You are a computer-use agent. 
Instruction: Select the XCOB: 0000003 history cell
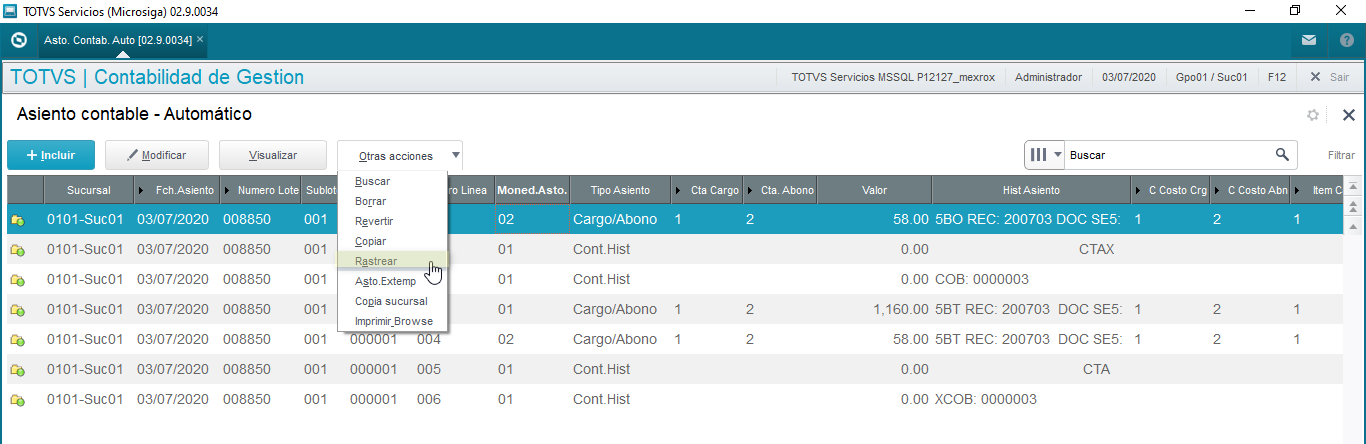[1031, 400]
